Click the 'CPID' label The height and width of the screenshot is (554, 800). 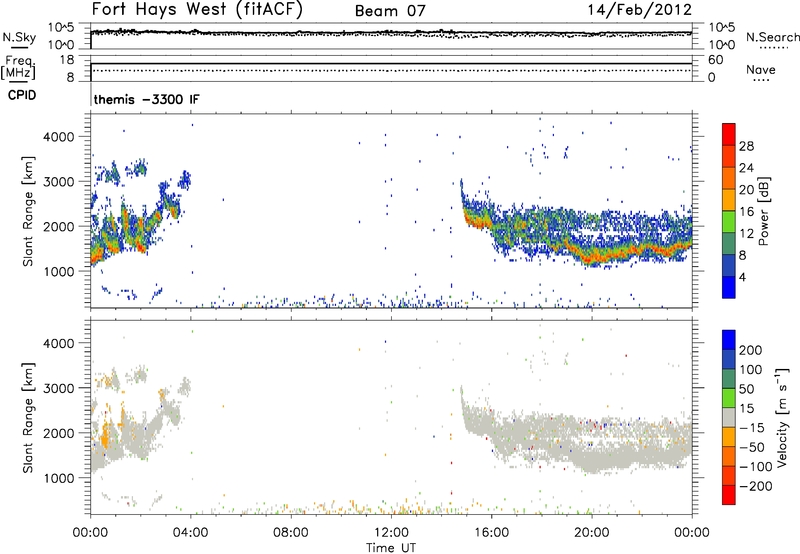pyautogui.click(x=22, y=95)
